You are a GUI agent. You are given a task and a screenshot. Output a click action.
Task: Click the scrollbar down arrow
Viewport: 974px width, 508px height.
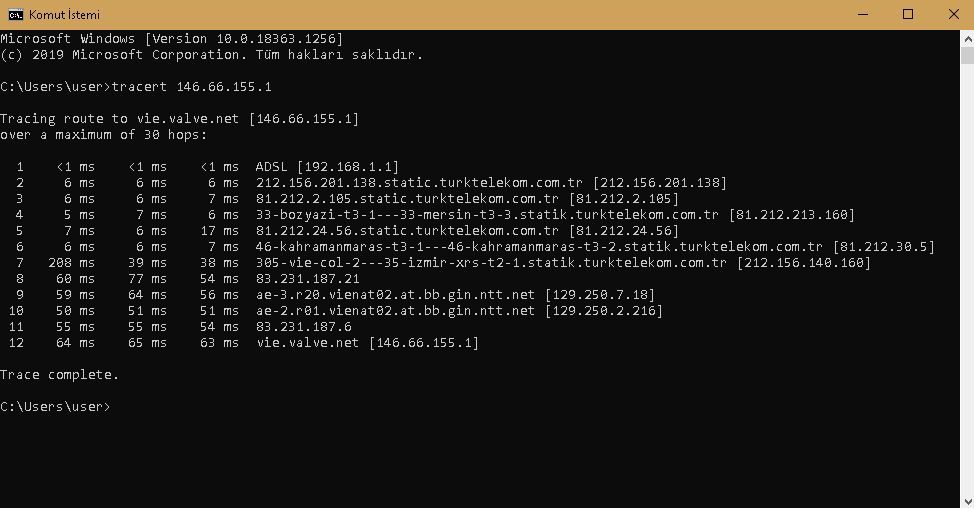coord(967,500)
